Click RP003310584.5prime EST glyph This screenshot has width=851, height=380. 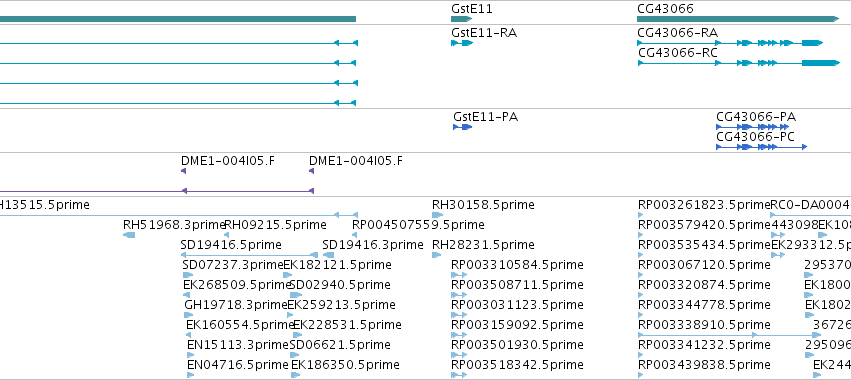(459, 275)
